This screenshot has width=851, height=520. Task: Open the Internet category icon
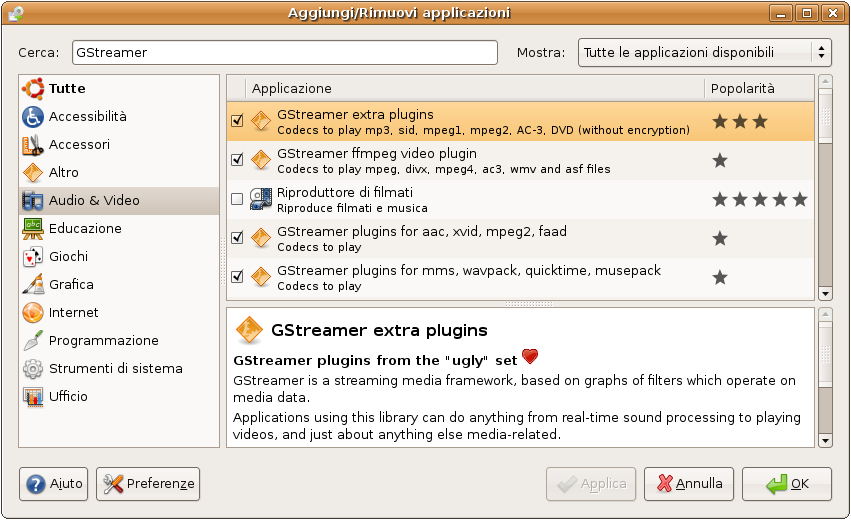click(x=32, y=313)
